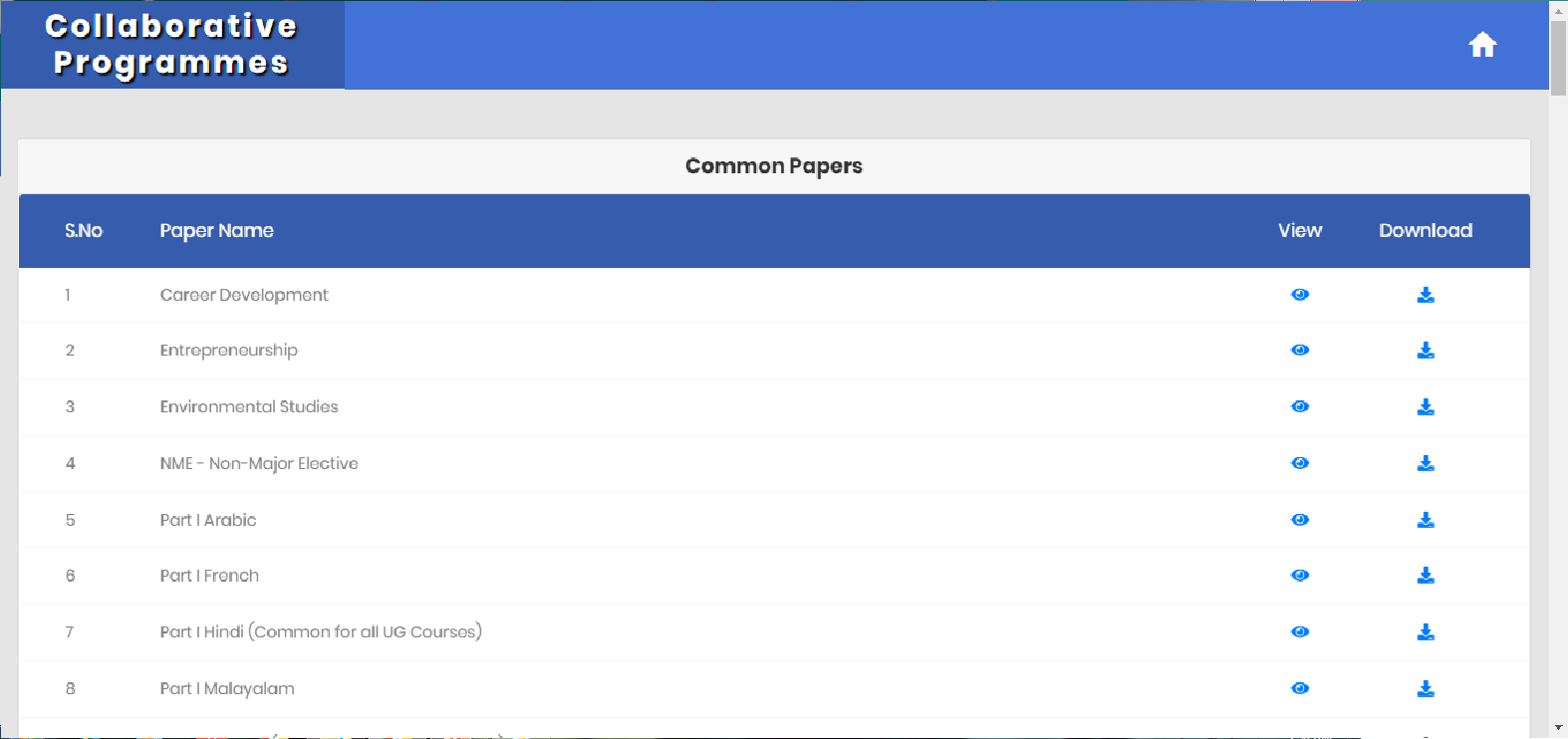Click the Collaborative Programmes logo title
The image size is (1568, 739).
[x=171, y=45]
